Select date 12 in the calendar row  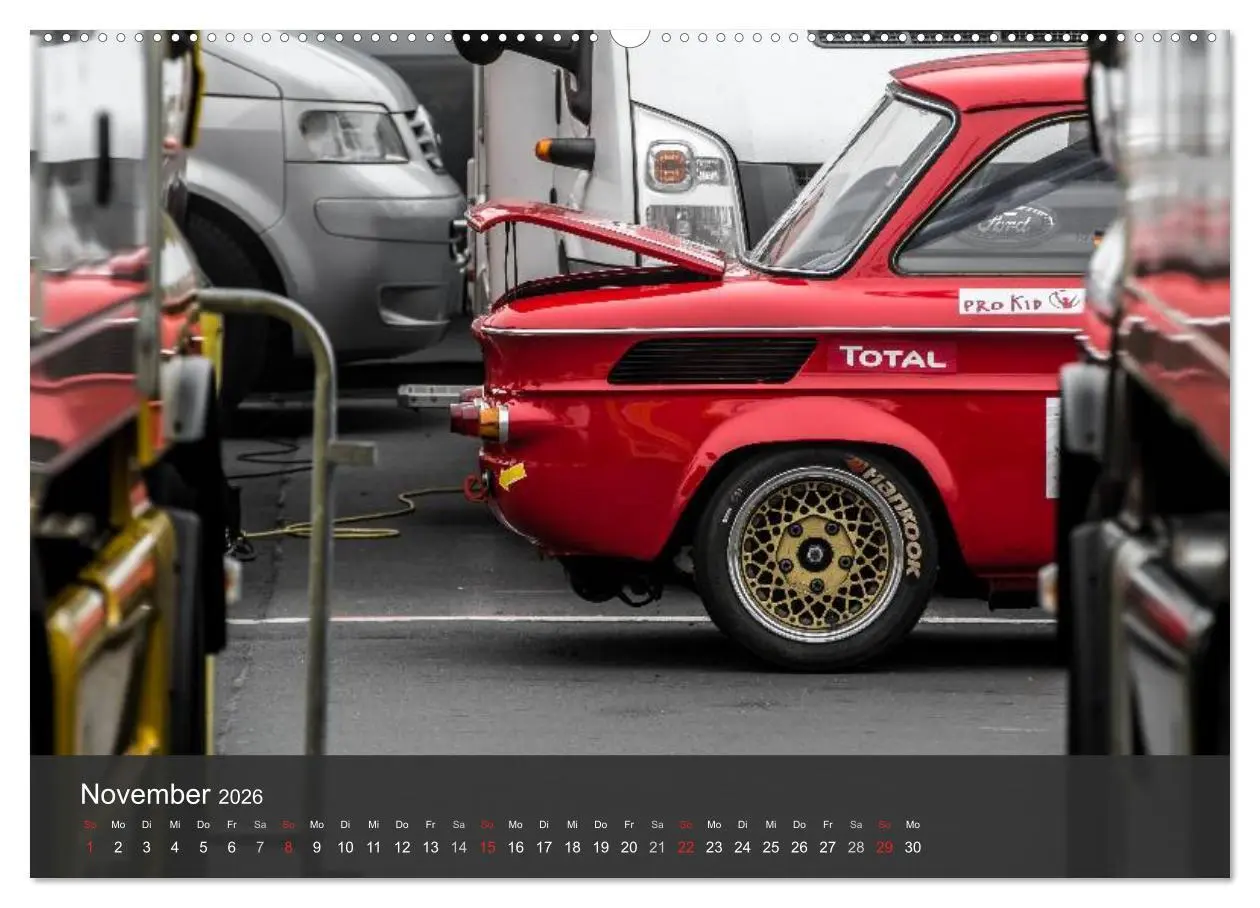coord(402,847)
